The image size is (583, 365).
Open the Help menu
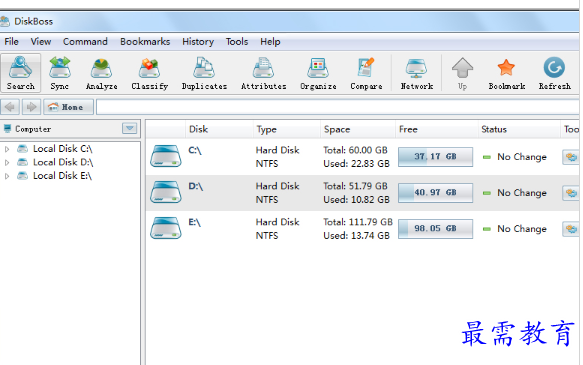(270, 42)
